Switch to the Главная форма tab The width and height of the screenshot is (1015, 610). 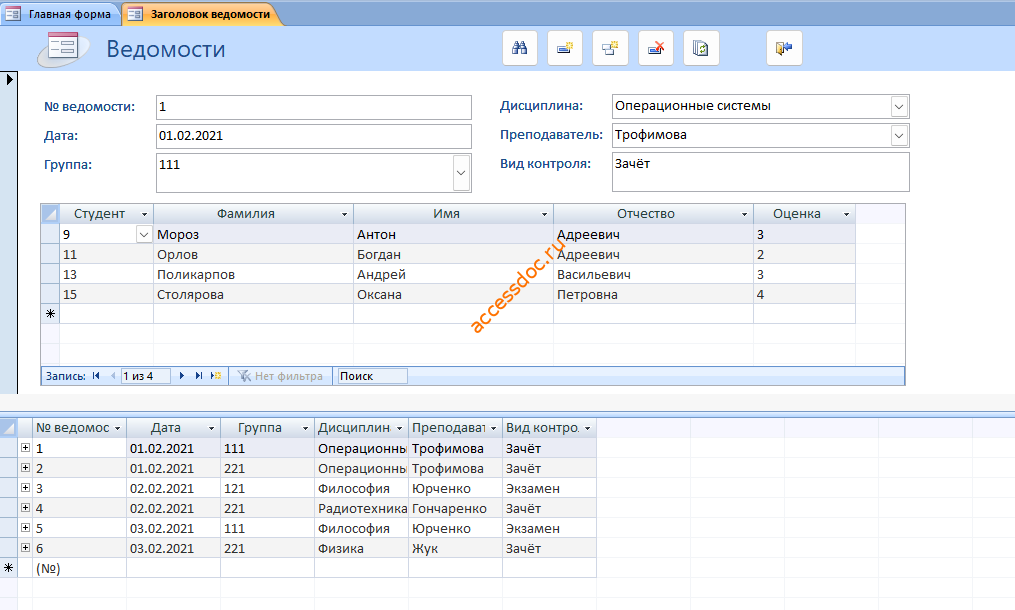click(x=61, y=14)
